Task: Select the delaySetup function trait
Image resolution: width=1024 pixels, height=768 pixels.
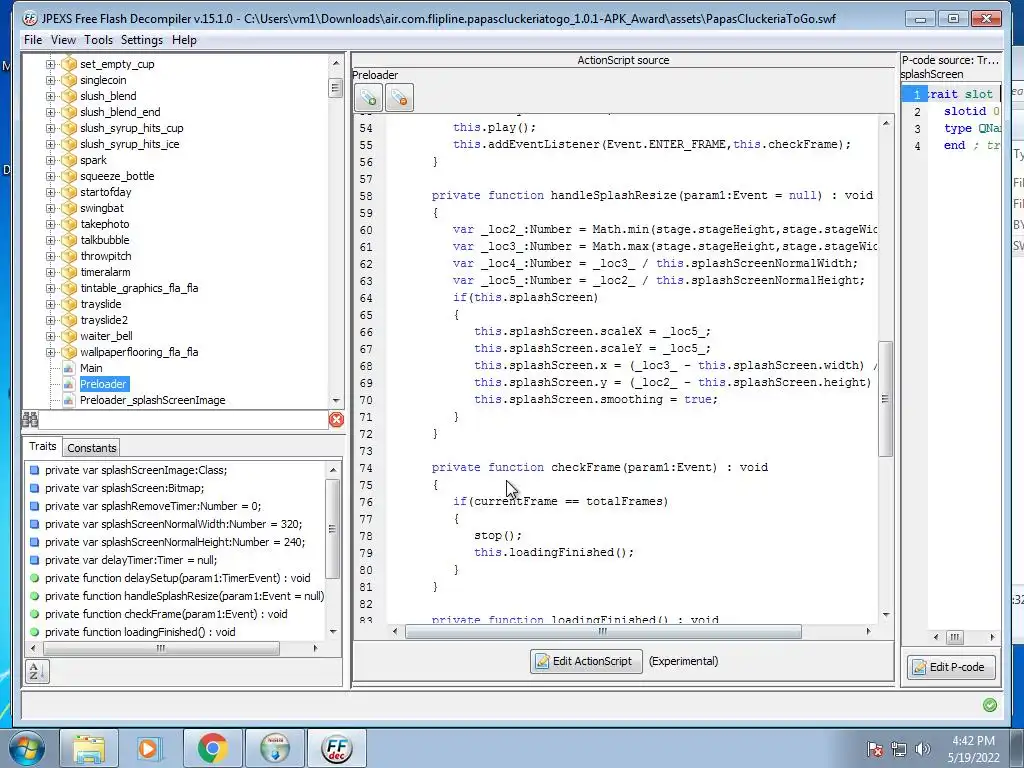Action: [x=178, y=578]
